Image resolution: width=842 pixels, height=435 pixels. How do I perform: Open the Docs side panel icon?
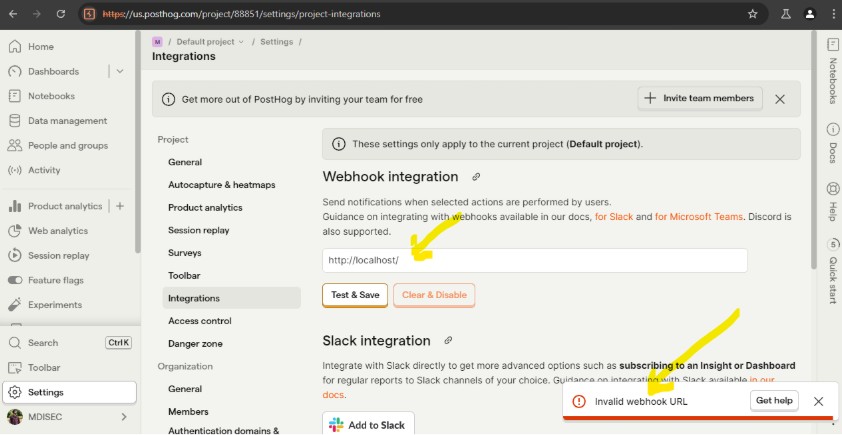832,129
